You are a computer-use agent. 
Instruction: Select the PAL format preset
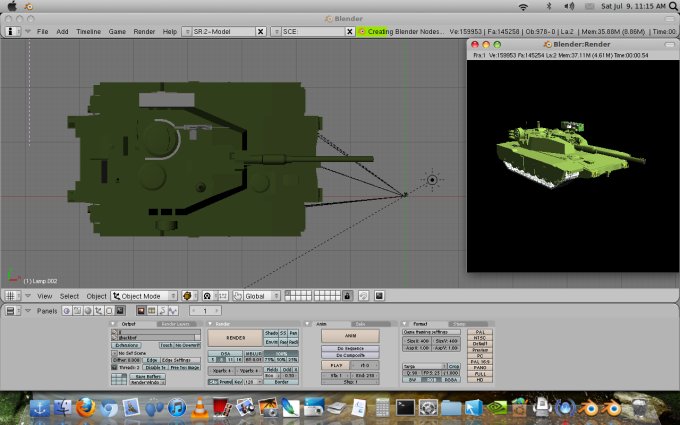pos(478,331)
